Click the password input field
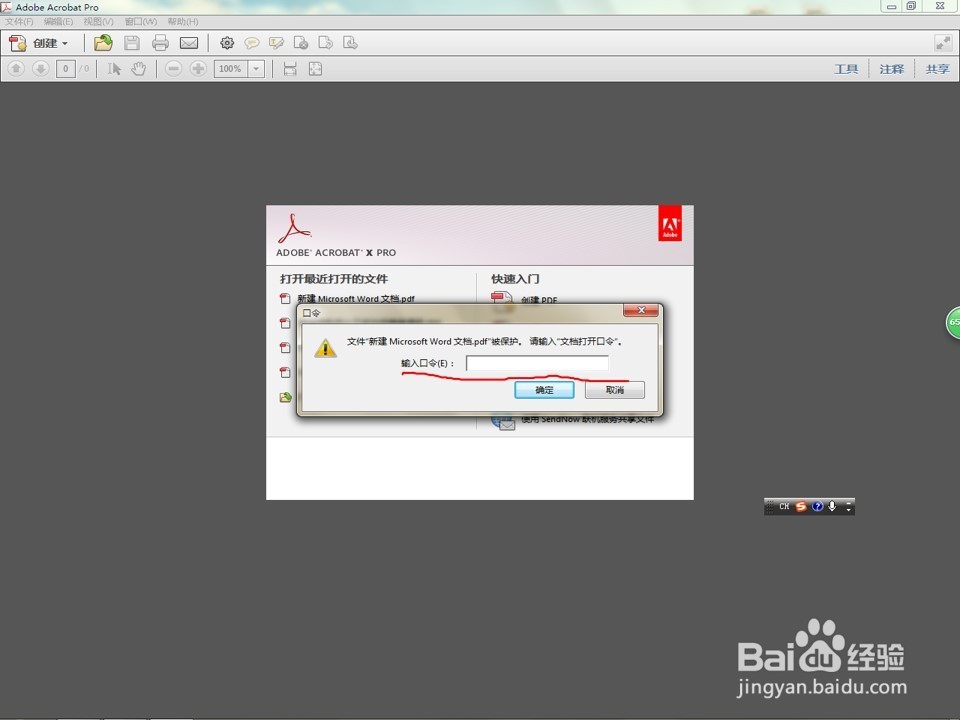The width and height of the screenshot is (960, 720). 537,363
